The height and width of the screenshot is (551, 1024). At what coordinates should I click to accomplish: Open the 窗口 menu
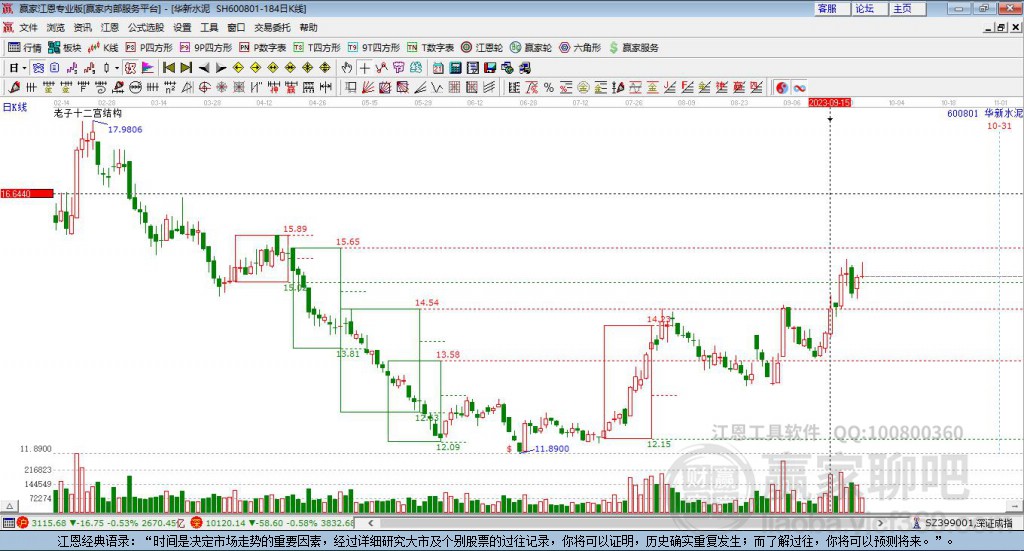236,27
